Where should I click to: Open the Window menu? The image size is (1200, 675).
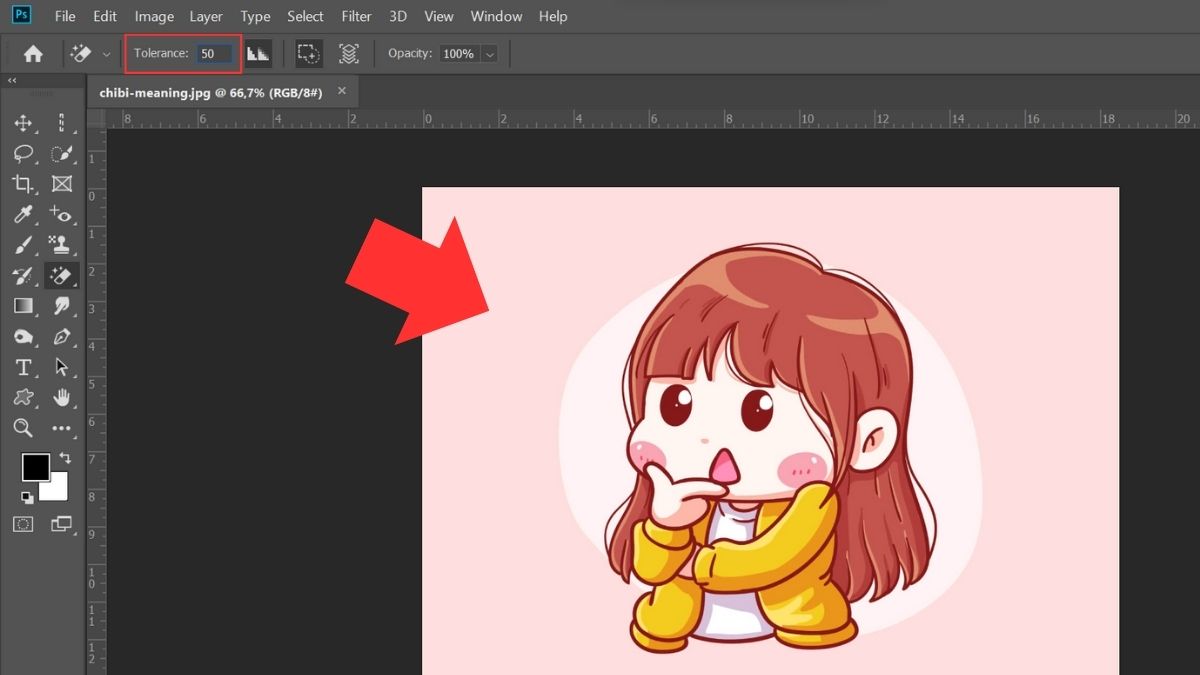click(496, 16)
